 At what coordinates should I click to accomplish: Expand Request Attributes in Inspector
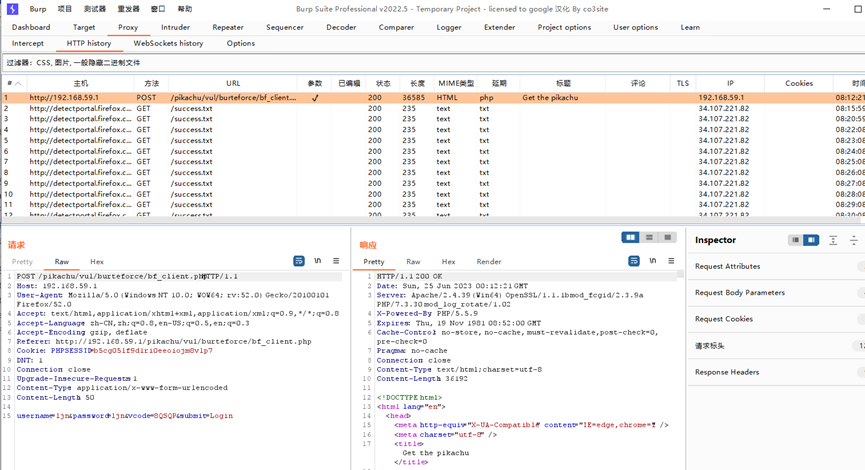[x=777, y=266]
